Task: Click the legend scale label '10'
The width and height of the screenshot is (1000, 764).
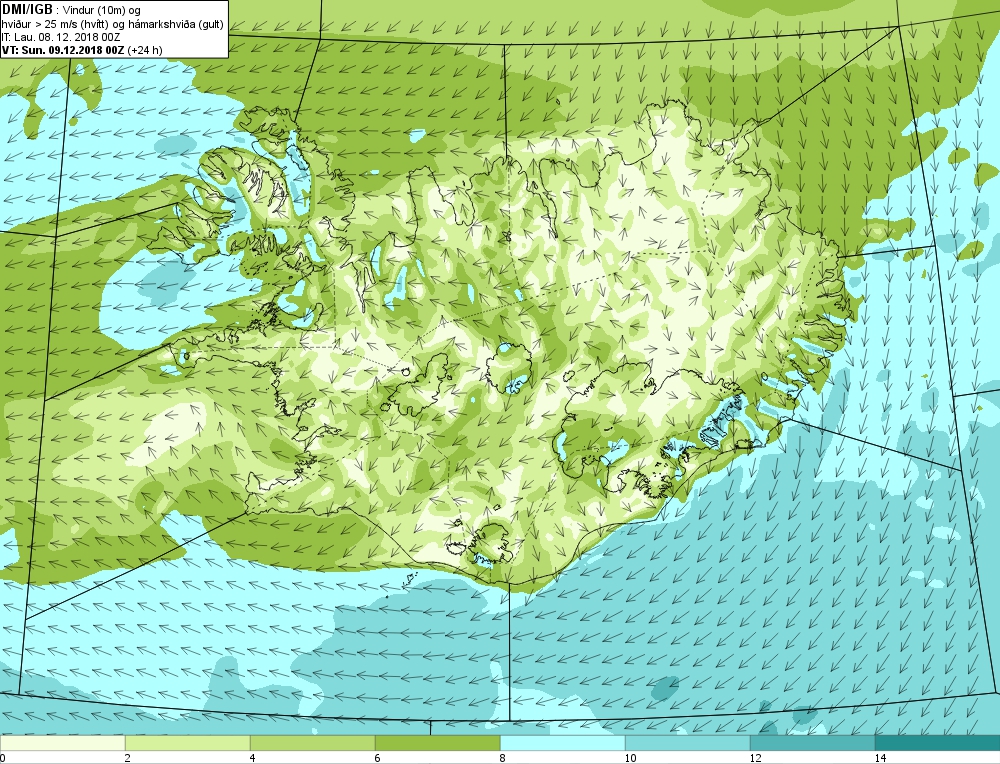Action: [630, 758]
